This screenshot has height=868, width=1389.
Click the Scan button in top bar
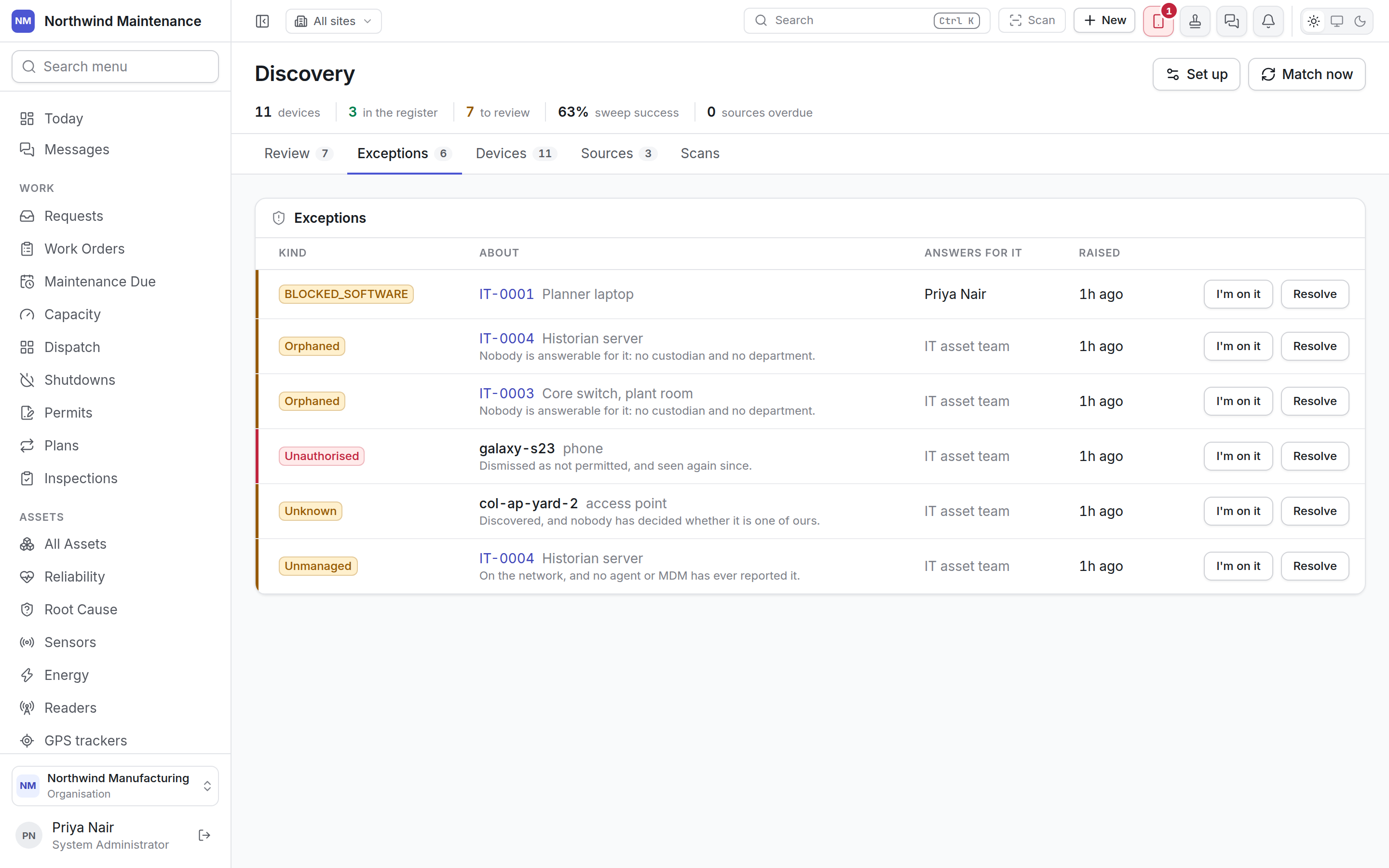pyautogui.click(x=1032, y=20)
